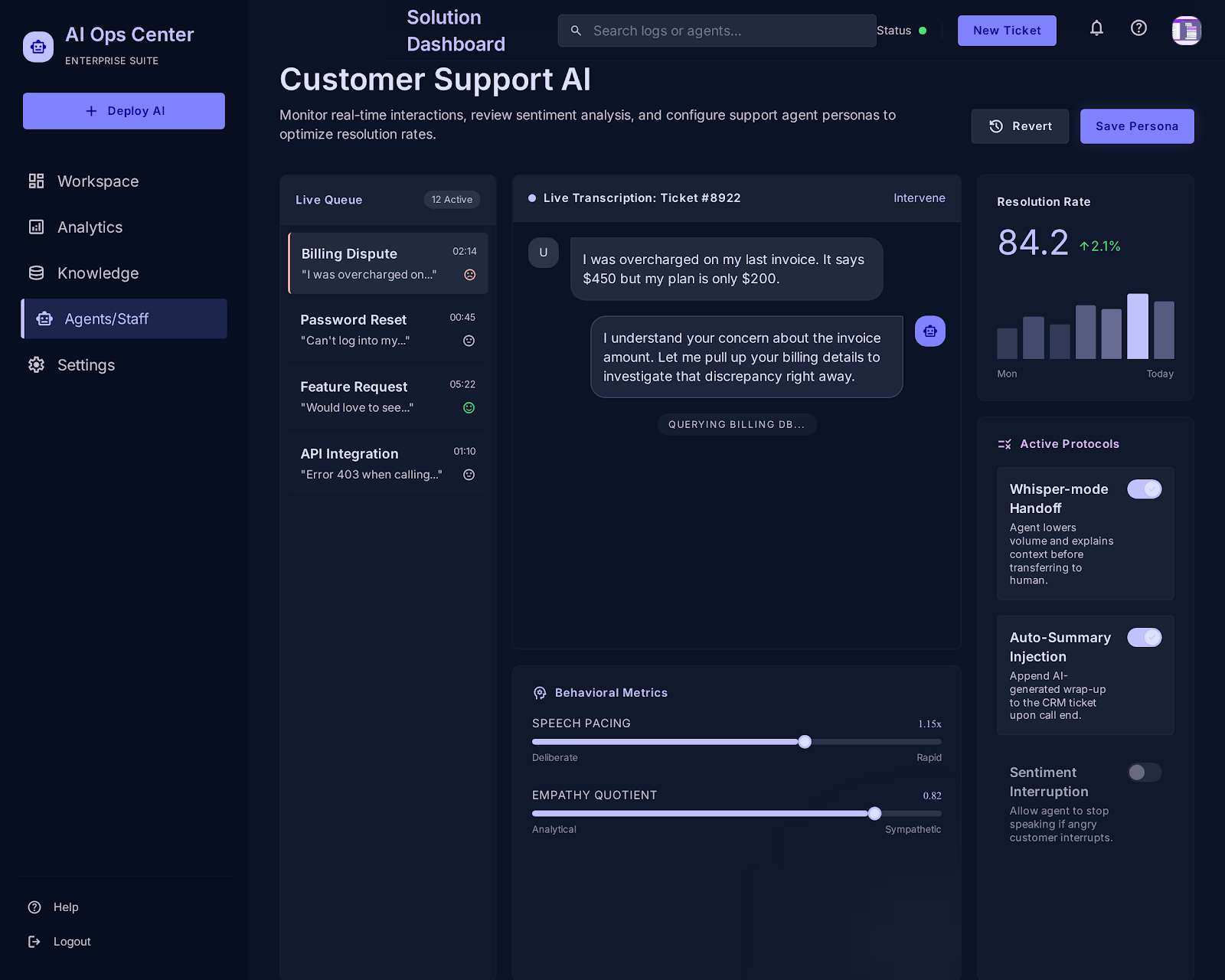Disable Whisper-mode Handoff toggle
The width and height of the screenshot is (1225, 980).
pos(1145,489)
